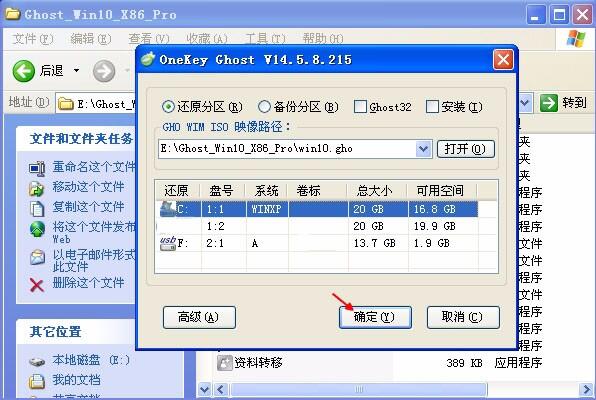Click the Windows flag logo icon
Viewport: 596px width, 400px height.
point(576,38)
